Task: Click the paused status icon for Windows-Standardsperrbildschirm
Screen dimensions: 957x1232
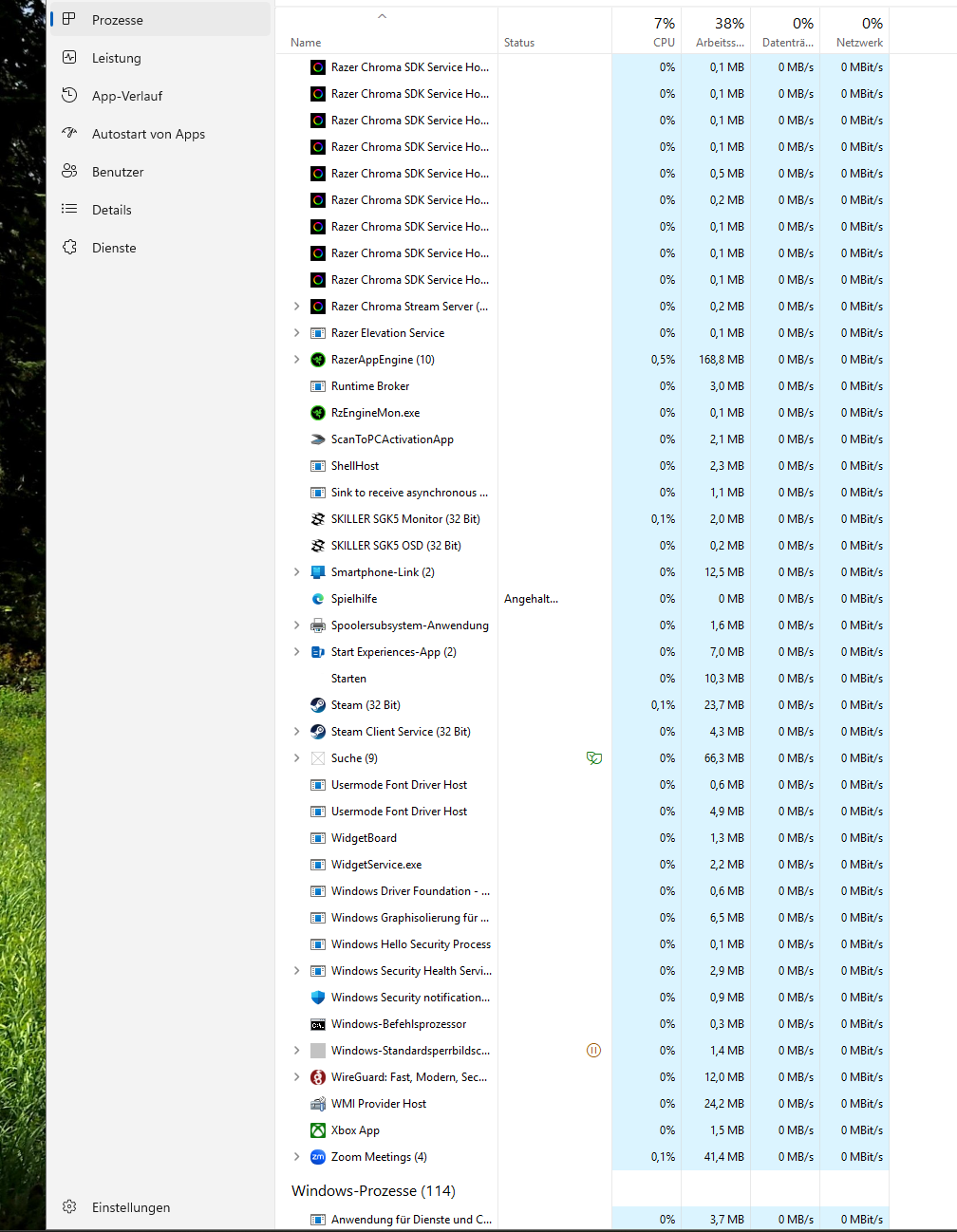Action: coord(594,1051)
